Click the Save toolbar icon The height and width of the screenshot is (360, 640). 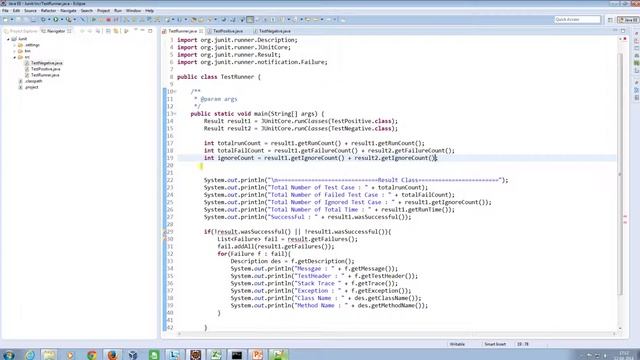pos(18,20)
